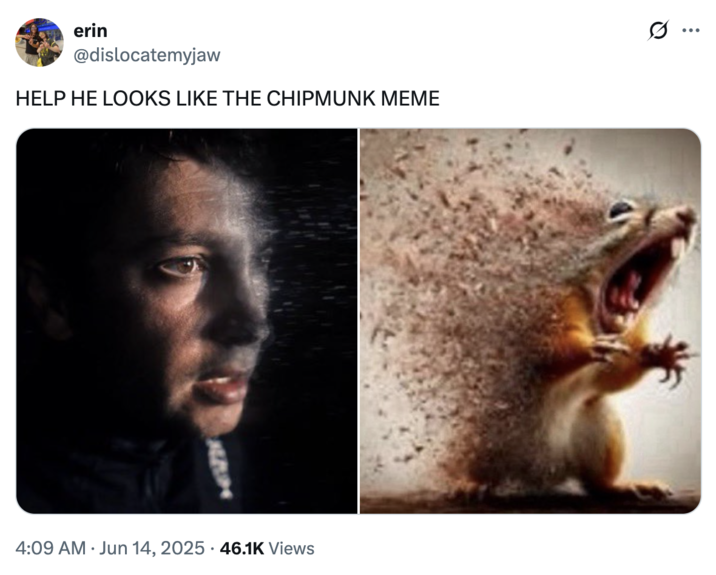The width and height of the screenshot is (716, 575).
Task: Click the word MEME in the tweet
Action: click(x=414, y=99)
